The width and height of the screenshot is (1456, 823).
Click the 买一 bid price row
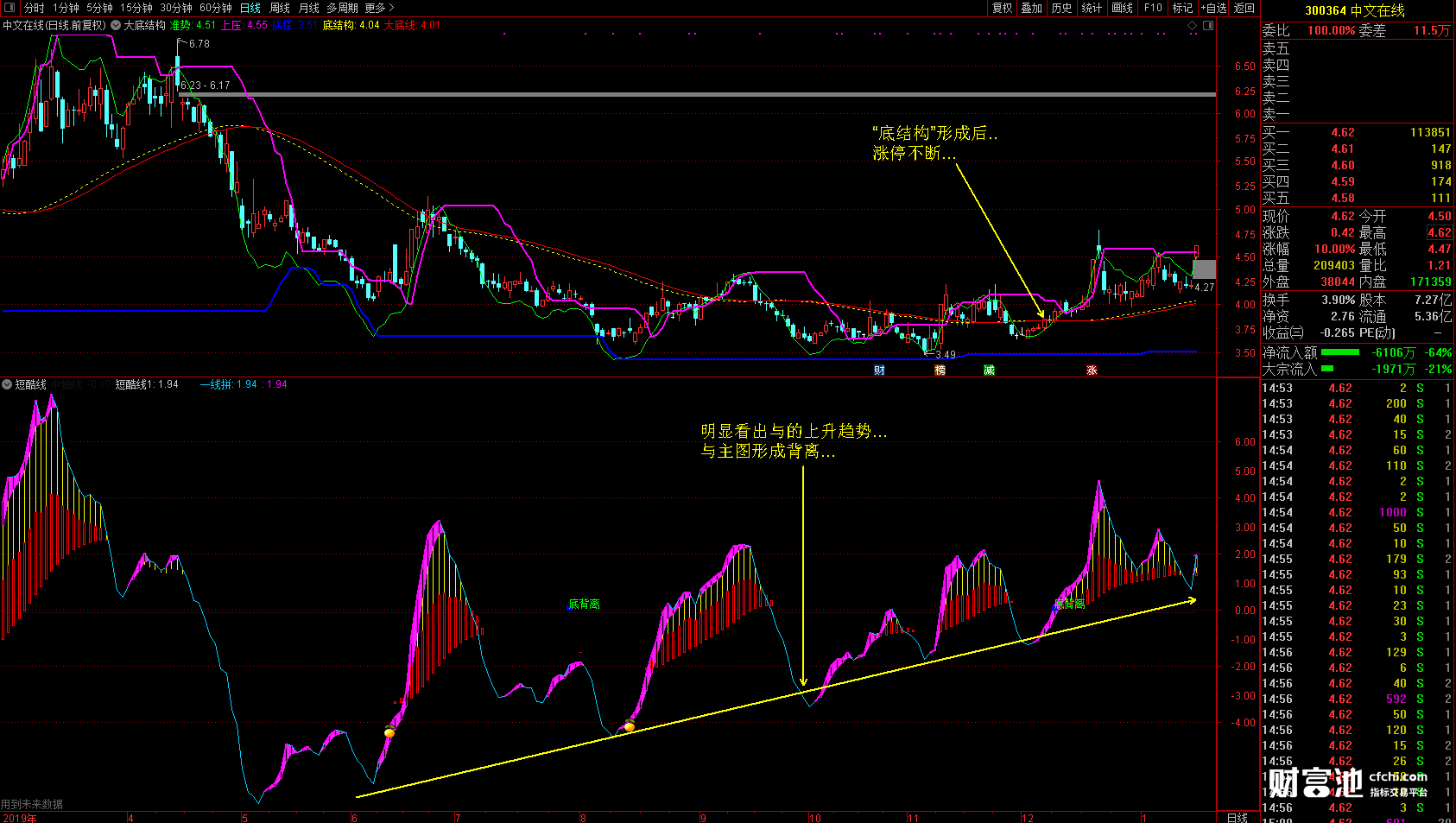pyautogui.click(x=1357, y=132)
